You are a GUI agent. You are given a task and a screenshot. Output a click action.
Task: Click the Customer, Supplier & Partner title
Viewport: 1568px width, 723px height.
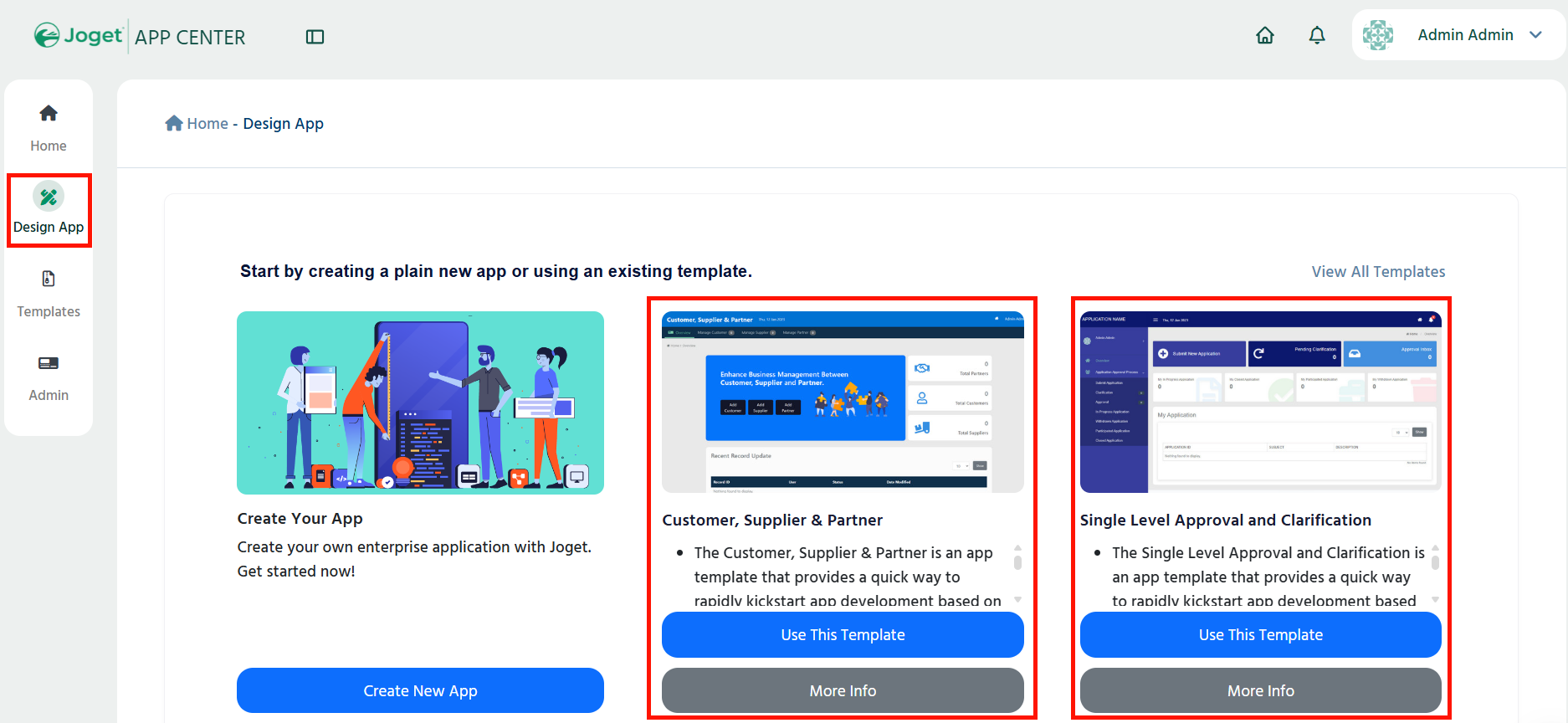pos(772,520)
